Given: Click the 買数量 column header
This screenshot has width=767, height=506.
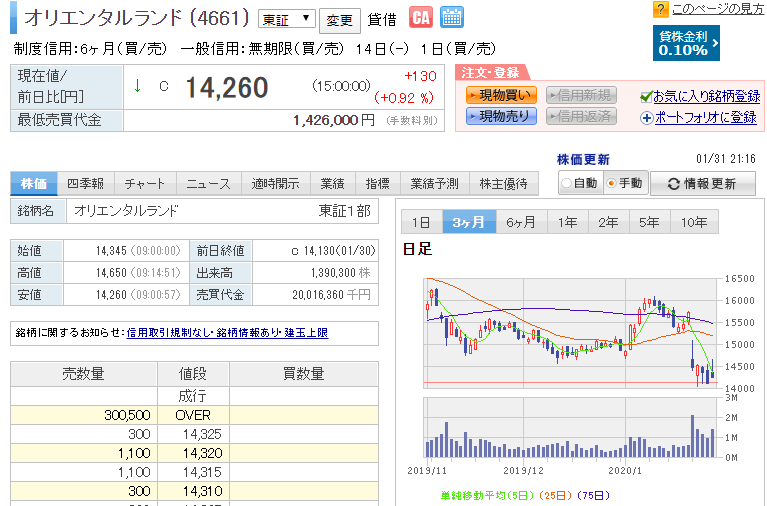Looking at the screenshot, I should (x=304, y=374).
